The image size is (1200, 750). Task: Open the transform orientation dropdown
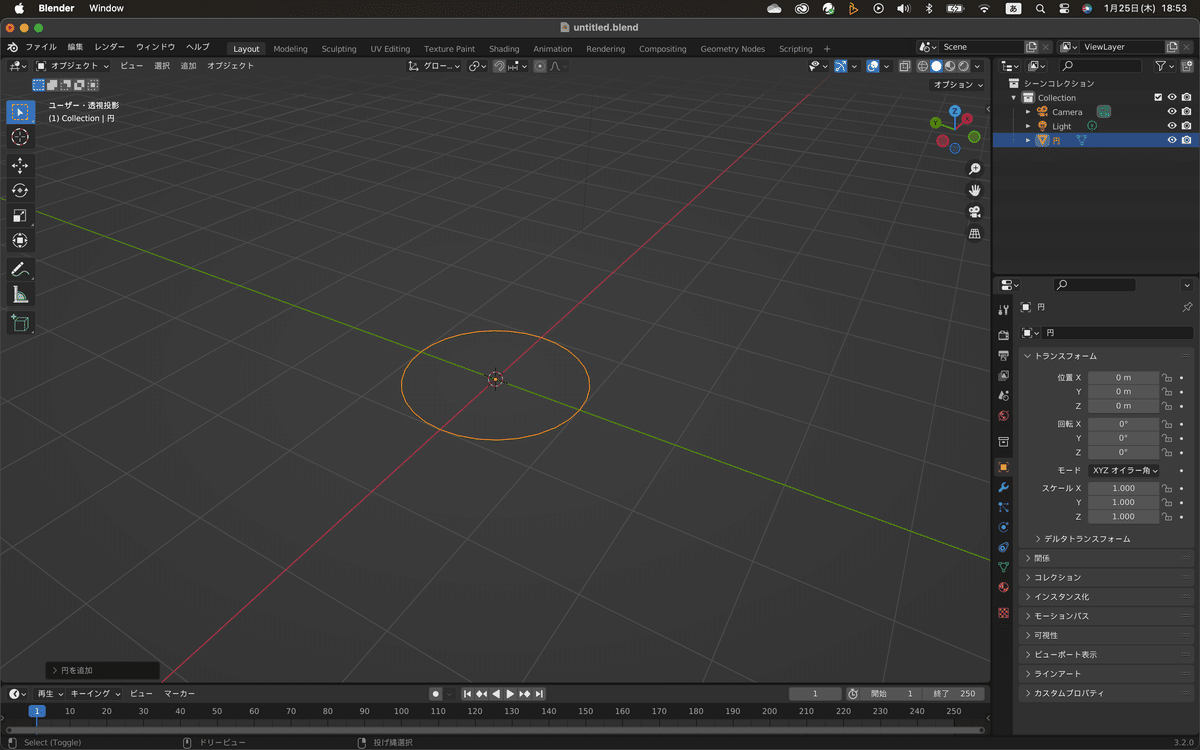[x=435, y=66]
